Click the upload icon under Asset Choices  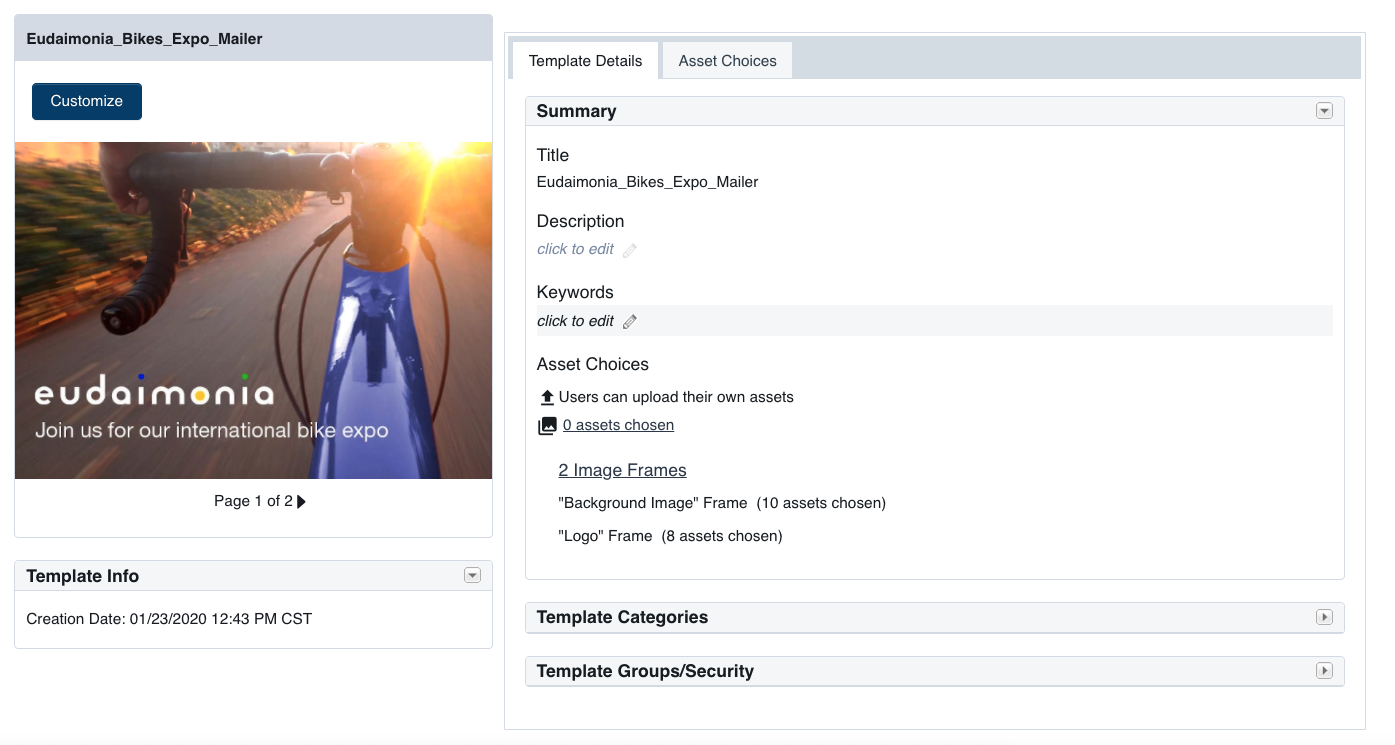[547, 397]
